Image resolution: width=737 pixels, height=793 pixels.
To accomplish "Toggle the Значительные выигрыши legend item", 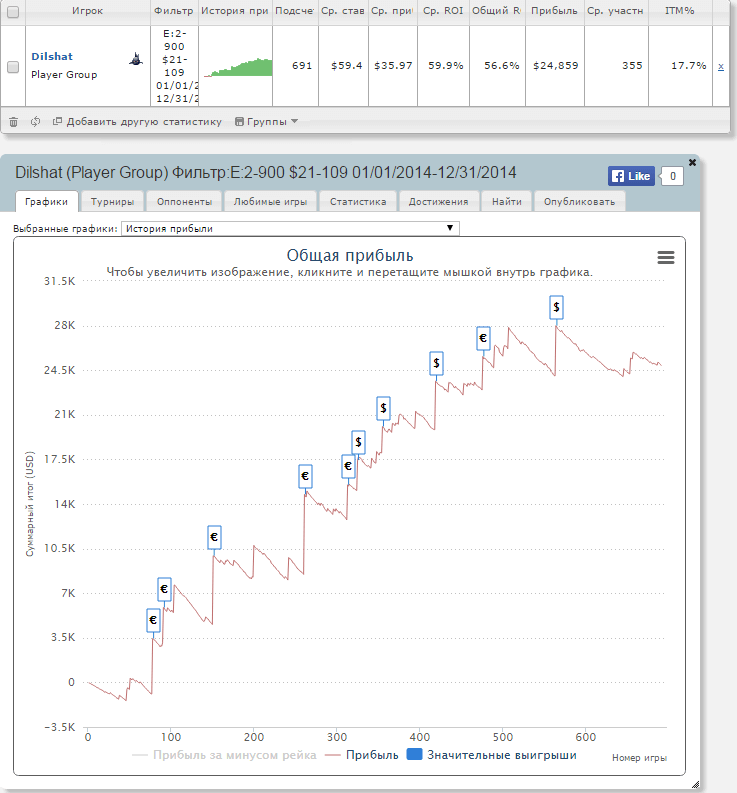I will click(x=492, y=755).
